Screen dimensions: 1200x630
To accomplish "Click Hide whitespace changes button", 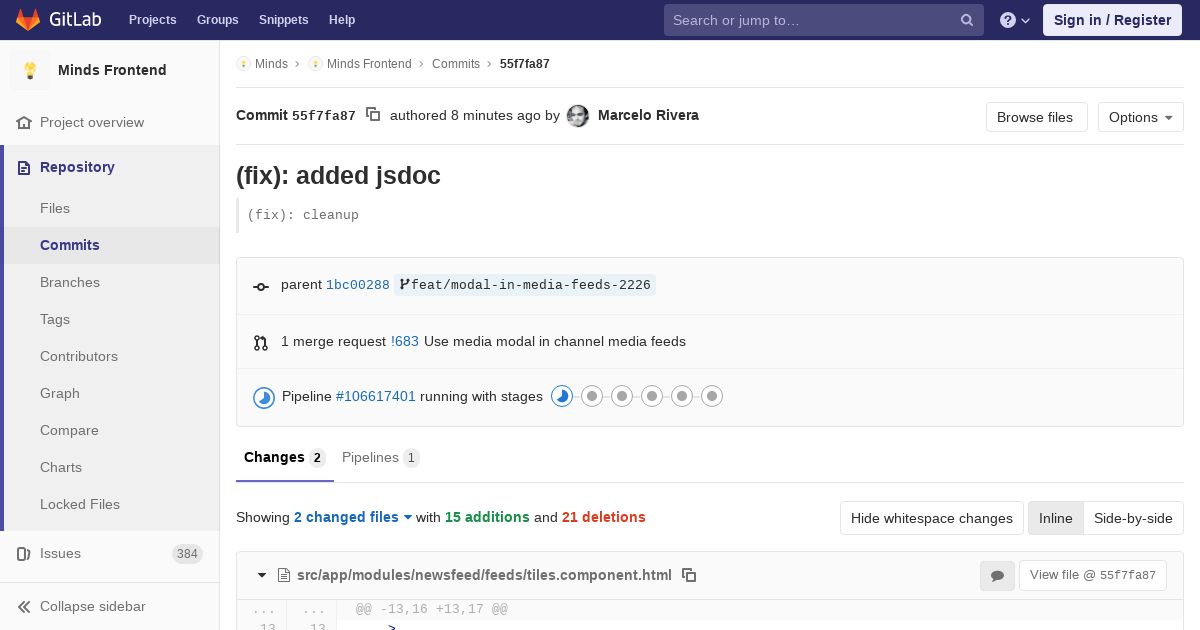I will [932, 518].
